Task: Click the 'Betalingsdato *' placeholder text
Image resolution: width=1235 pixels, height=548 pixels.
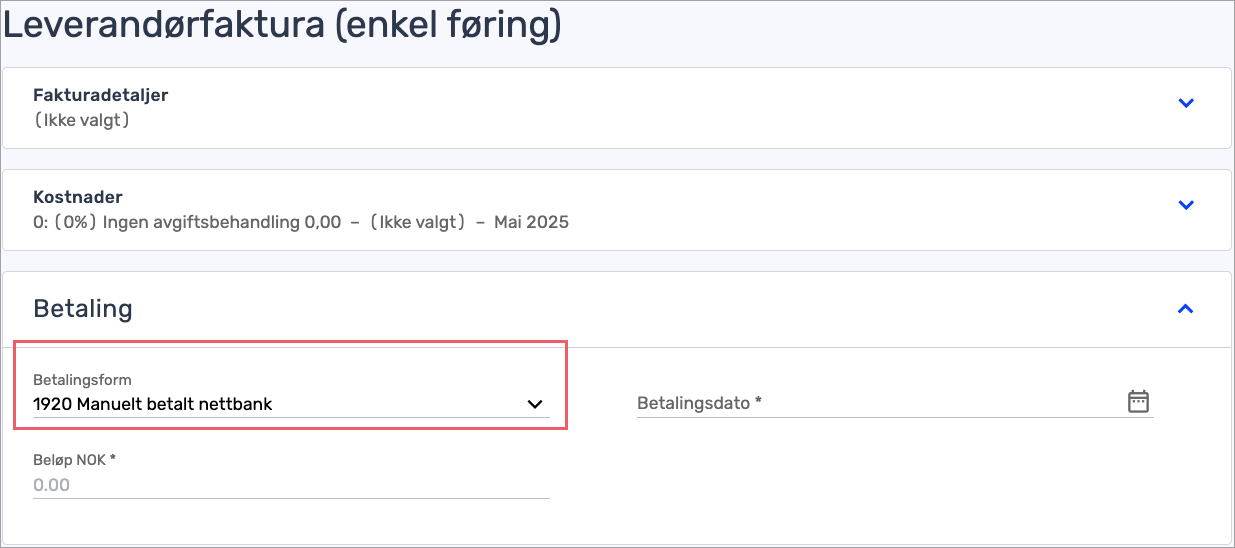Action: click(700, 404)
